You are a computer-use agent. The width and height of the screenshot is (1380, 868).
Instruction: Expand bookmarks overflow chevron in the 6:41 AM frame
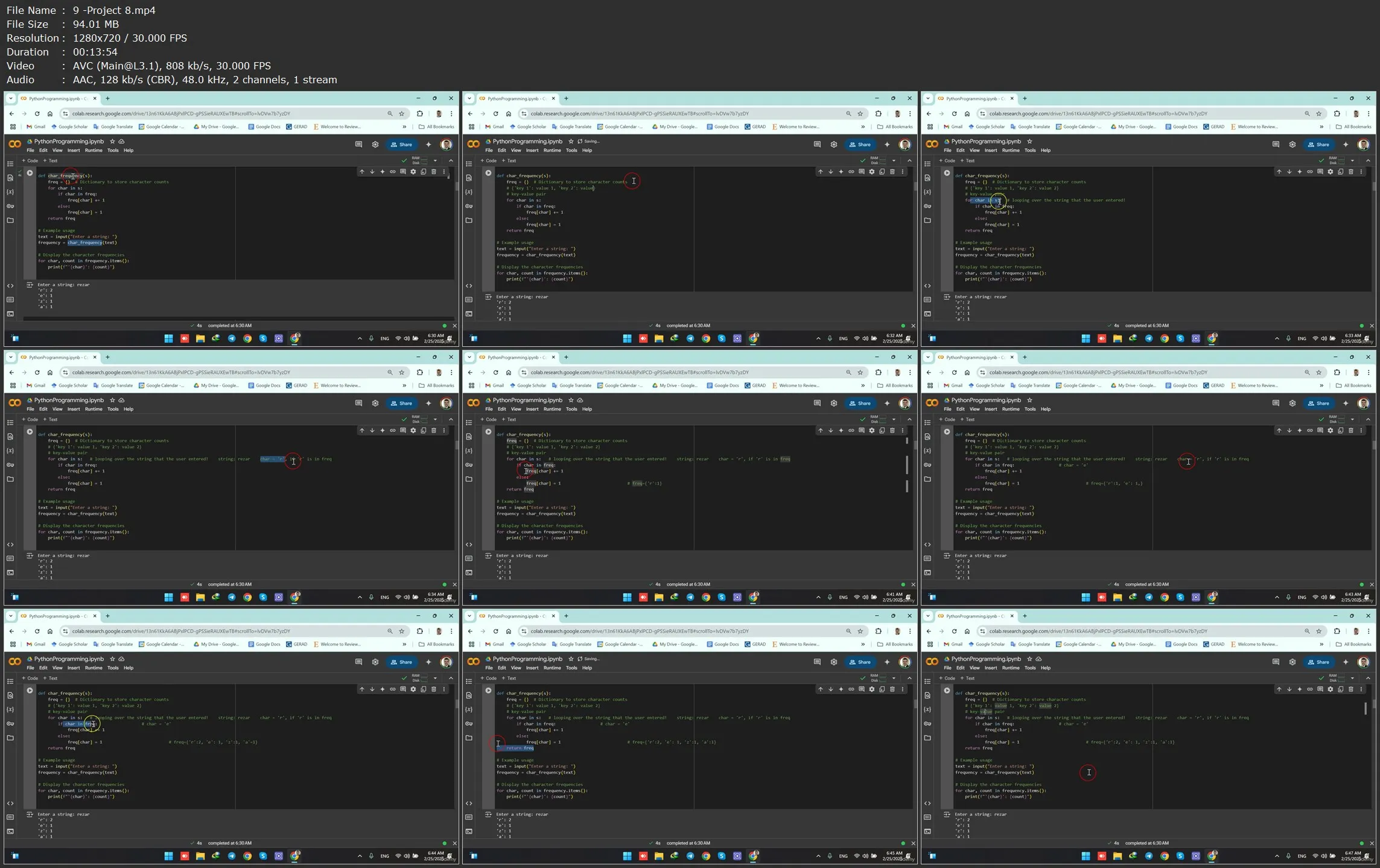[x=863, y=385]
